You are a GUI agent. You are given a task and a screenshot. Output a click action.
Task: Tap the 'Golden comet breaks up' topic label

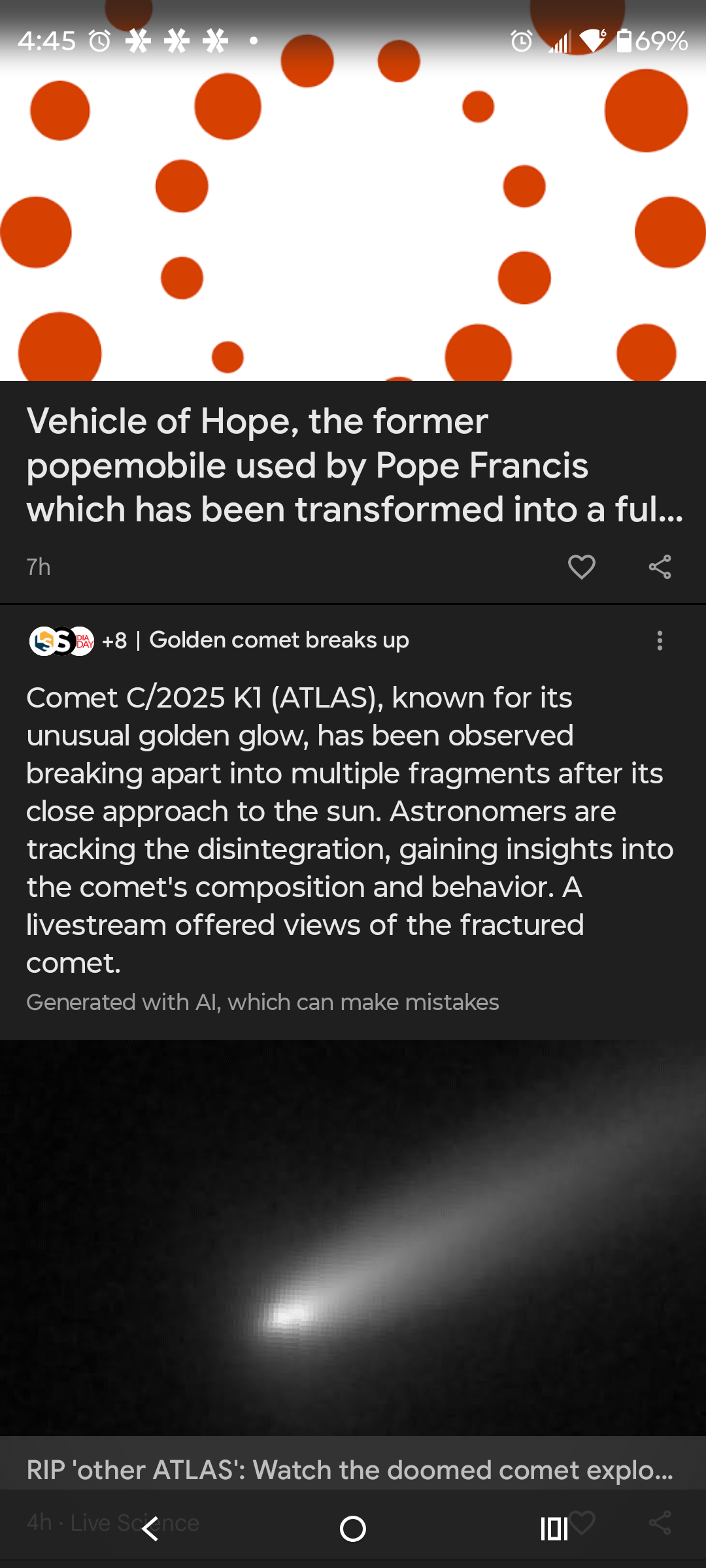[x=280, y=640]
